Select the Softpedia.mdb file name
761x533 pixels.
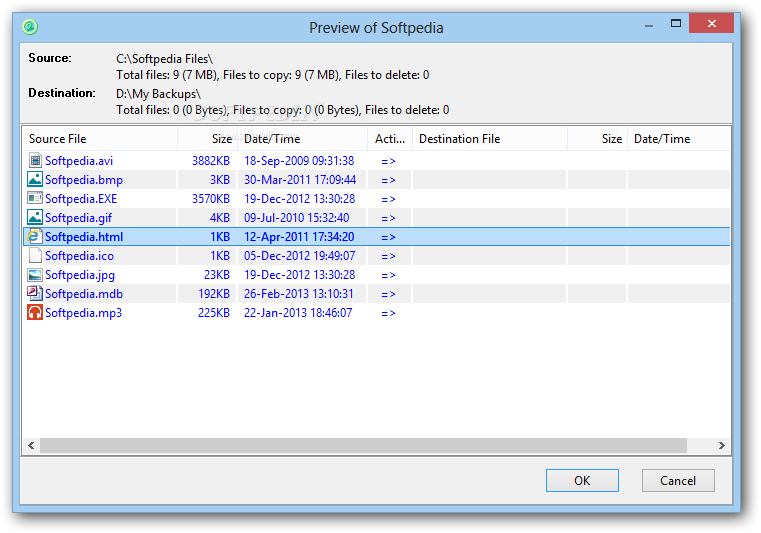(x=84, y=294)
